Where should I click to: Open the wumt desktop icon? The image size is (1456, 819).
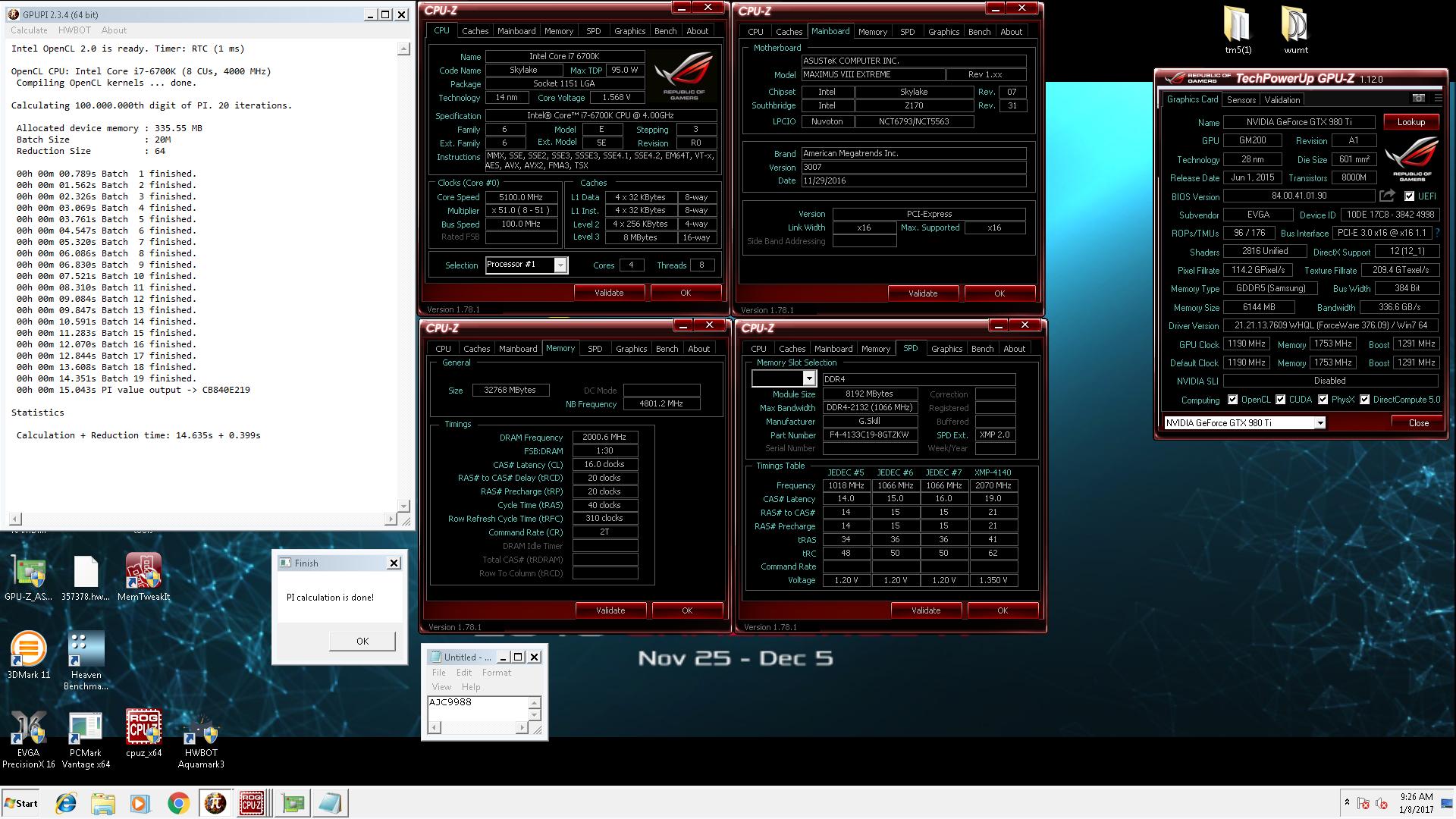click(1295, 31)
